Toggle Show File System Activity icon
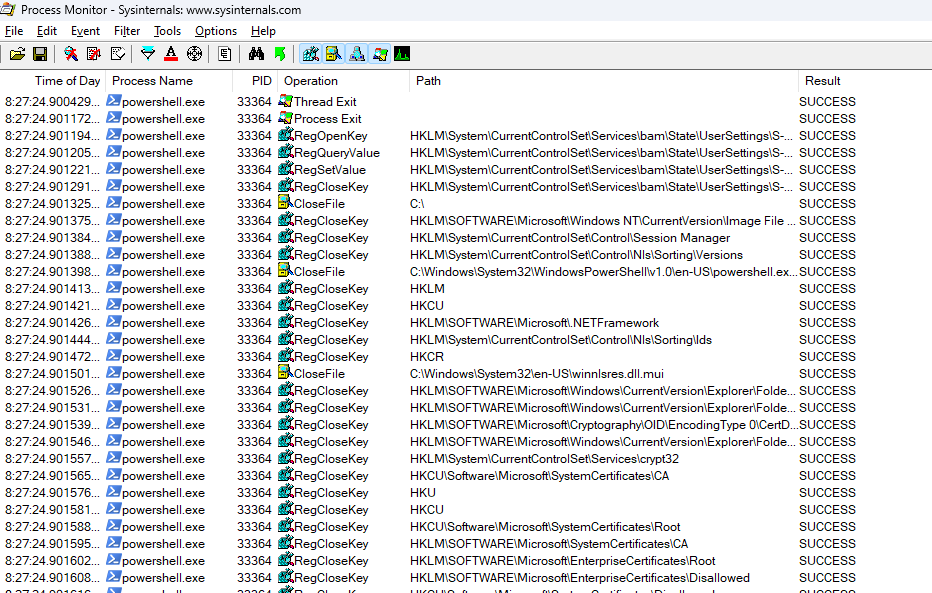Viewport: 932px width, 593px height. [334, 54]
